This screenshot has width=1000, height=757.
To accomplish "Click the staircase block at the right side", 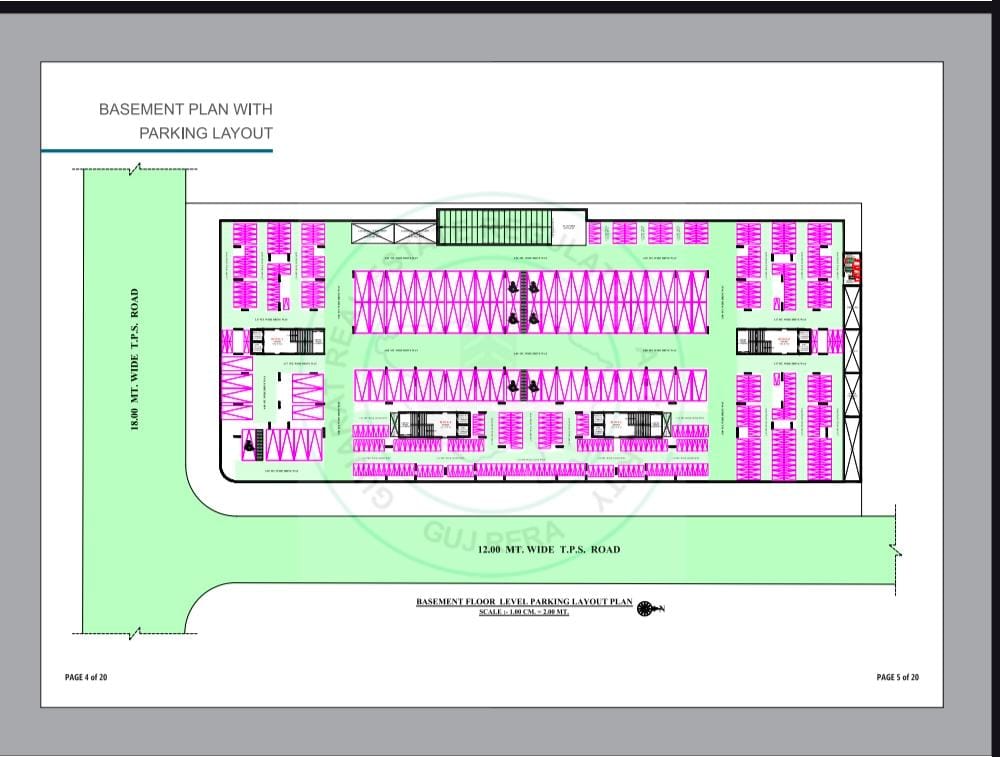I will 763,341.
